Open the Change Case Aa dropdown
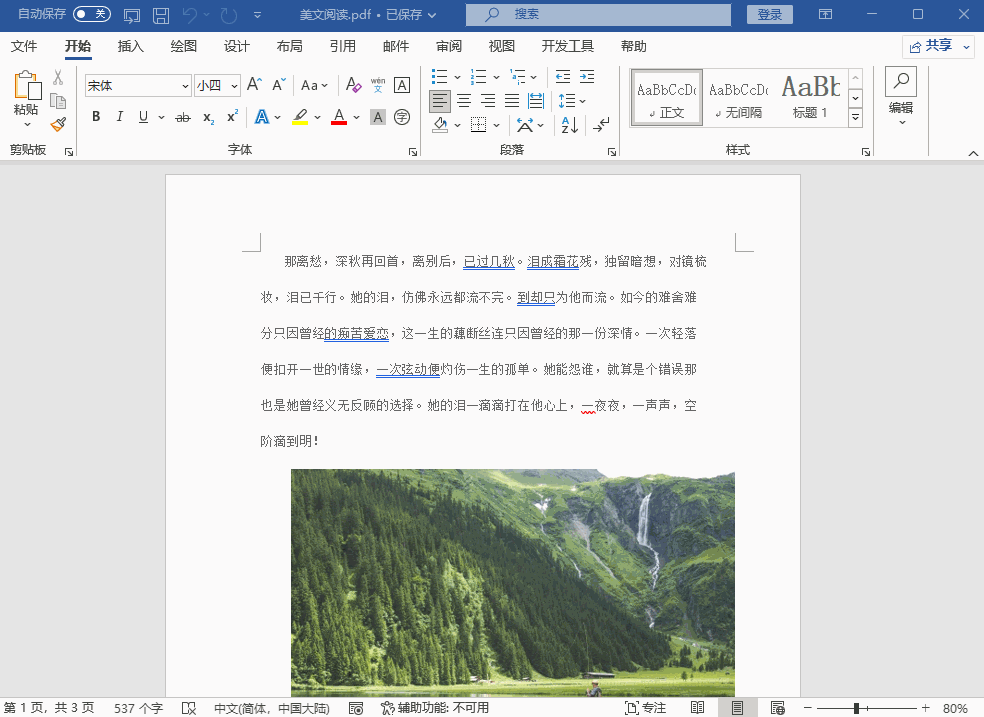The width and height of the screenshot is (984, 717). 314,85
